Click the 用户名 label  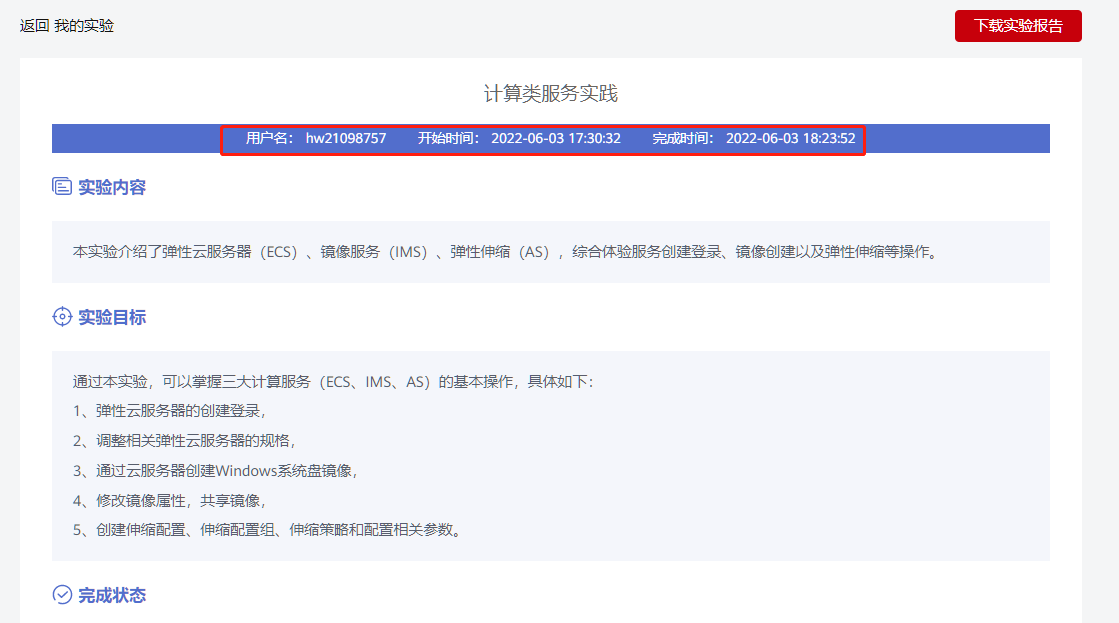point(269,138)
